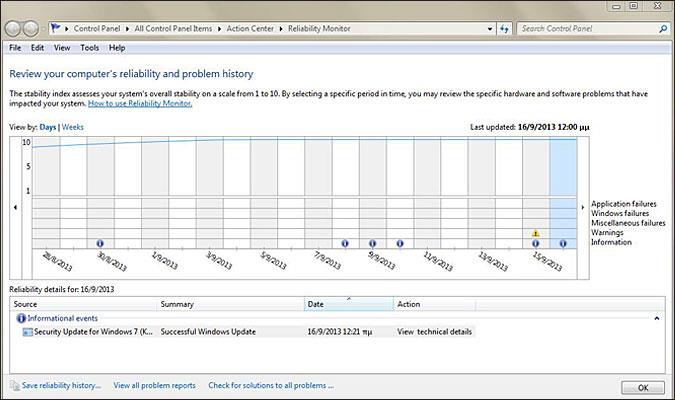Image resolution: width=675 pixels, height=400 pixels.
Task: Click Save reliability history link
Action: (x=60, y=385)
